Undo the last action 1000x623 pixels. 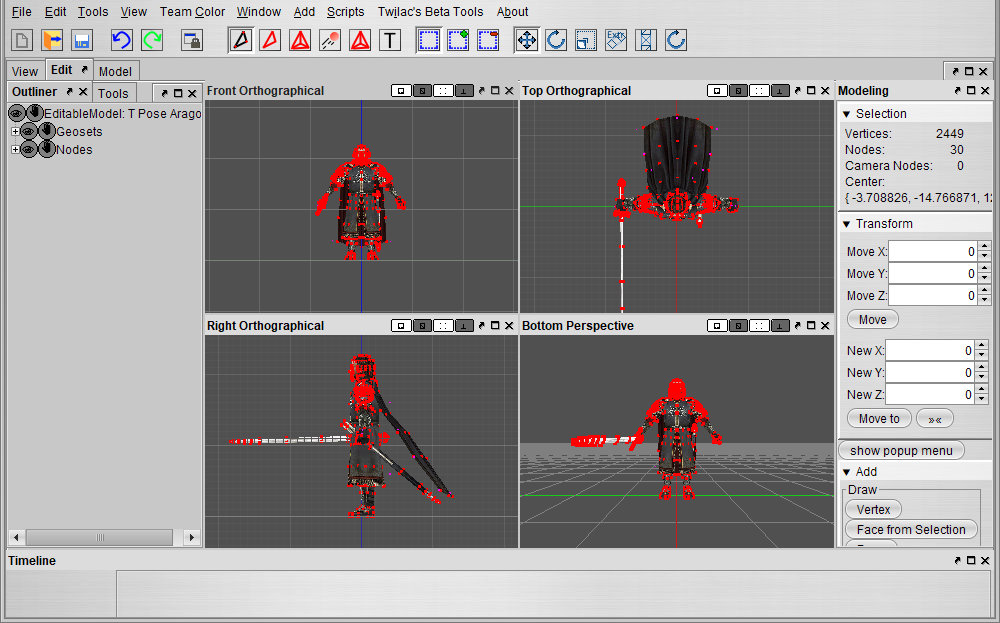[x=121, y=40]
